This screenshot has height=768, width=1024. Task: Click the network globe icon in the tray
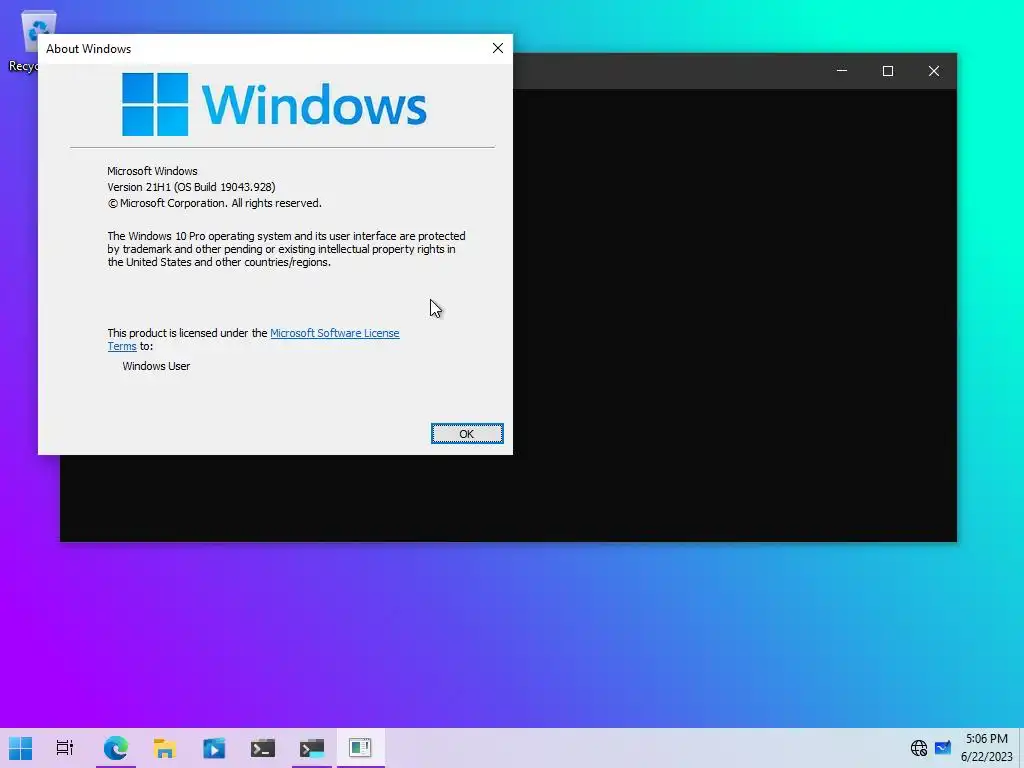tap(919, 748)
